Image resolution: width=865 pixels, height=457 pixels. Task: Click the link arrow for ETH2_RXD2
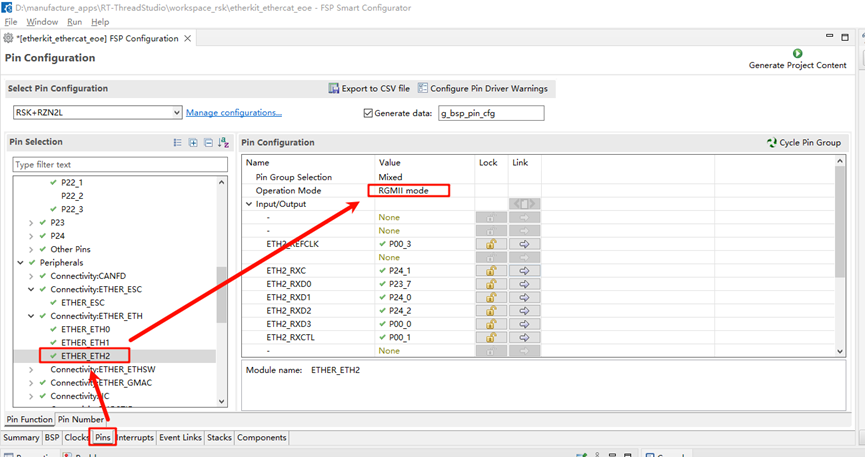[524, 311]
